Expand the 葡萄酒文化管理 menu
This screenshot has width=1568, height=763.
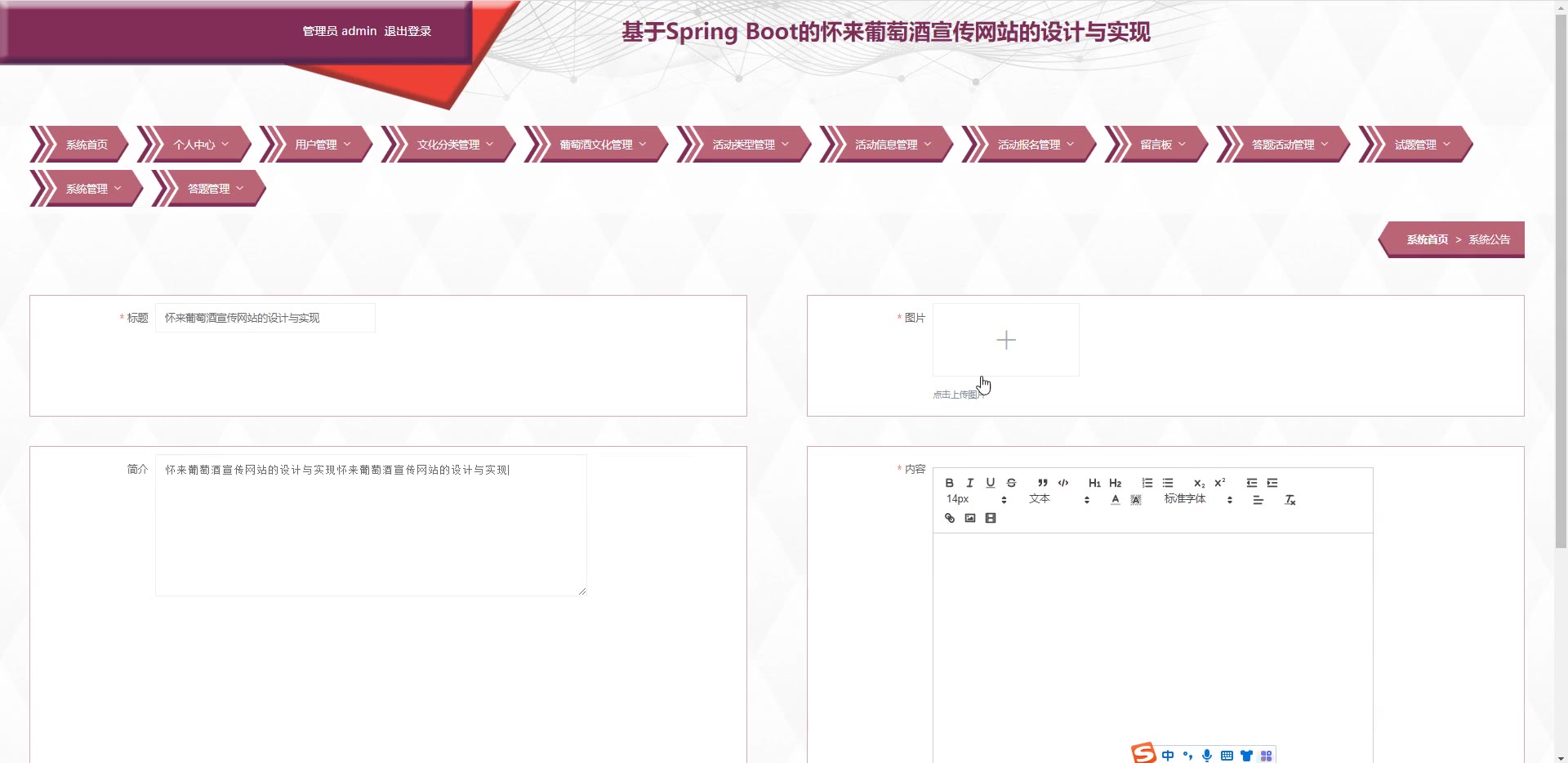pos(596,145)
